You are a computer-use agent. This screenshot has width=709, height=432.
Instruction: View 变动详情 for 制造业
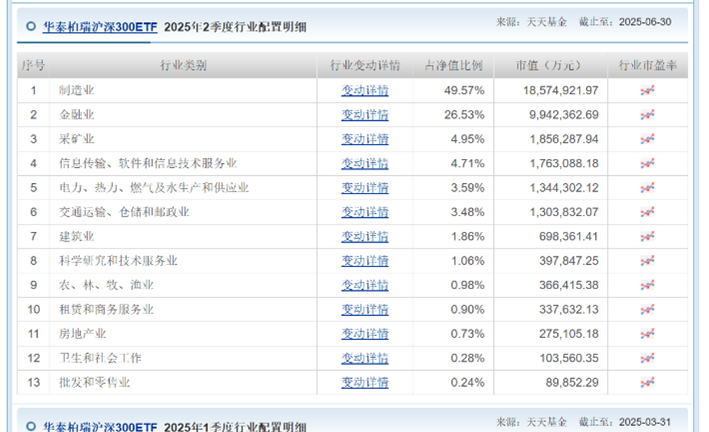click(364, 90)
